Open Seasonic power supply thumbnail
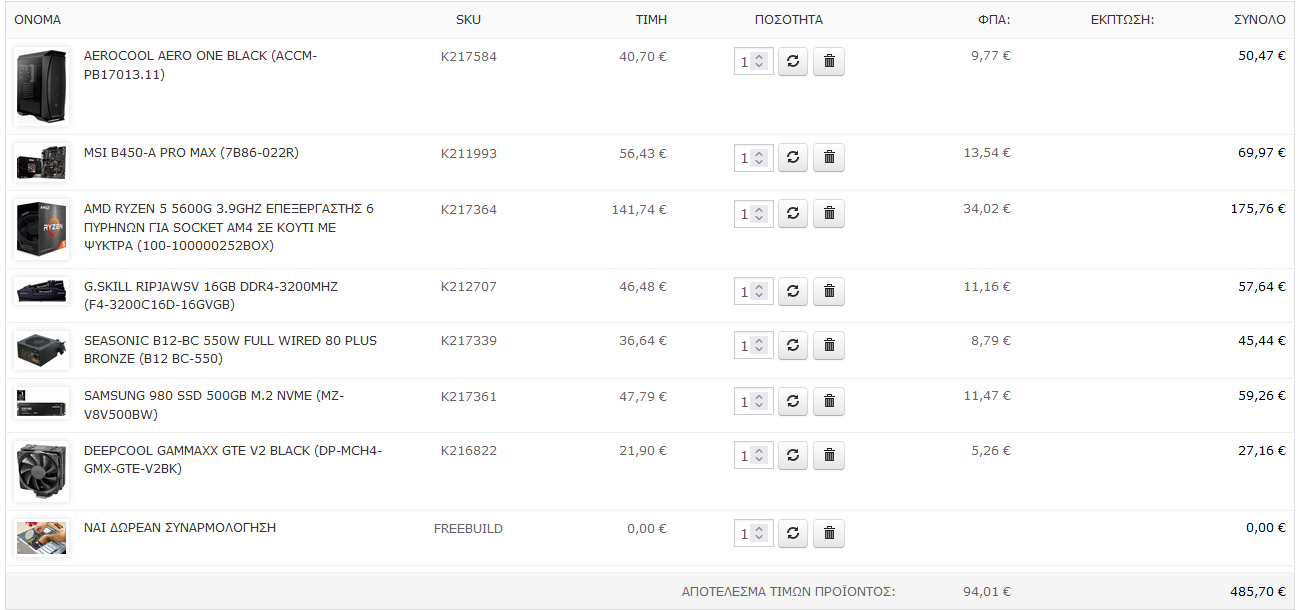 pyautogui.click(x=42, y=350)
